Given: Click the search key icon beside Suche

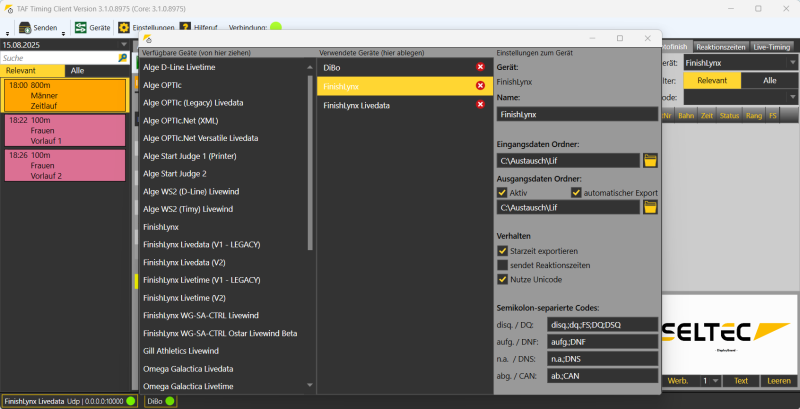Looking at the screenshot, I should tap(123, 58).
